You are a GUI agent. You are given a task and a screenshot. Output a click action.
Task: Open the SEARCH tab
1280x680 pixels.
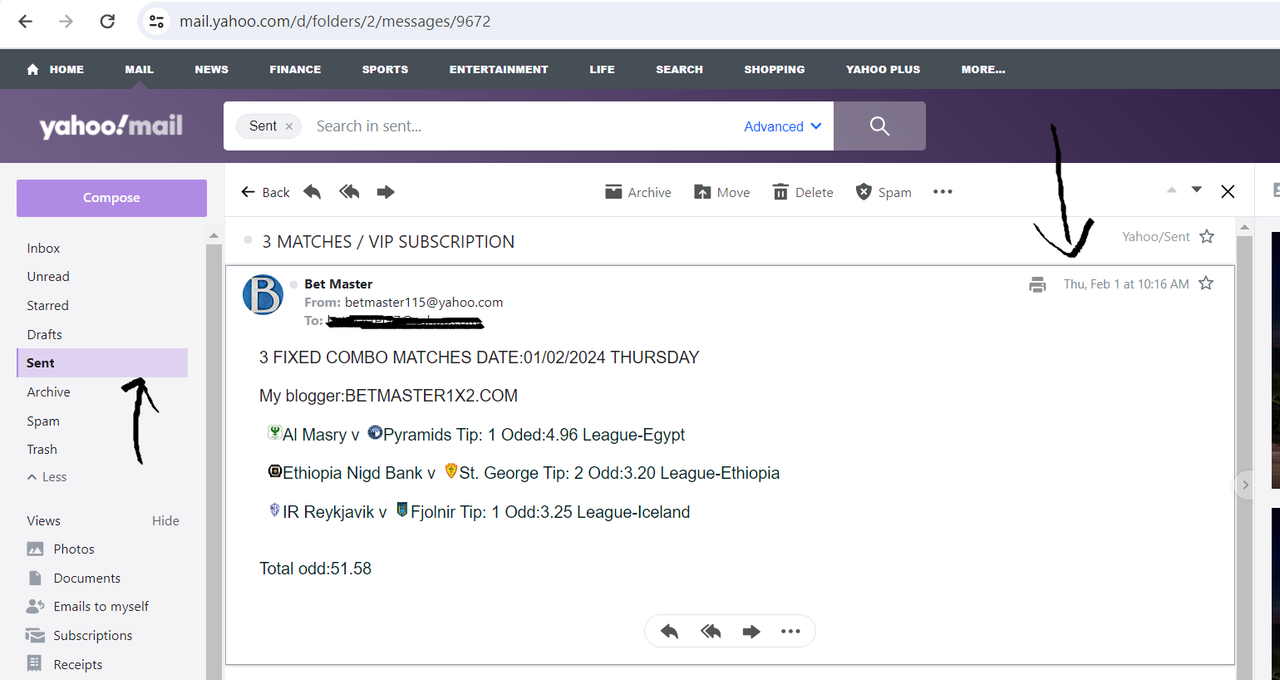tap(679, 69)
